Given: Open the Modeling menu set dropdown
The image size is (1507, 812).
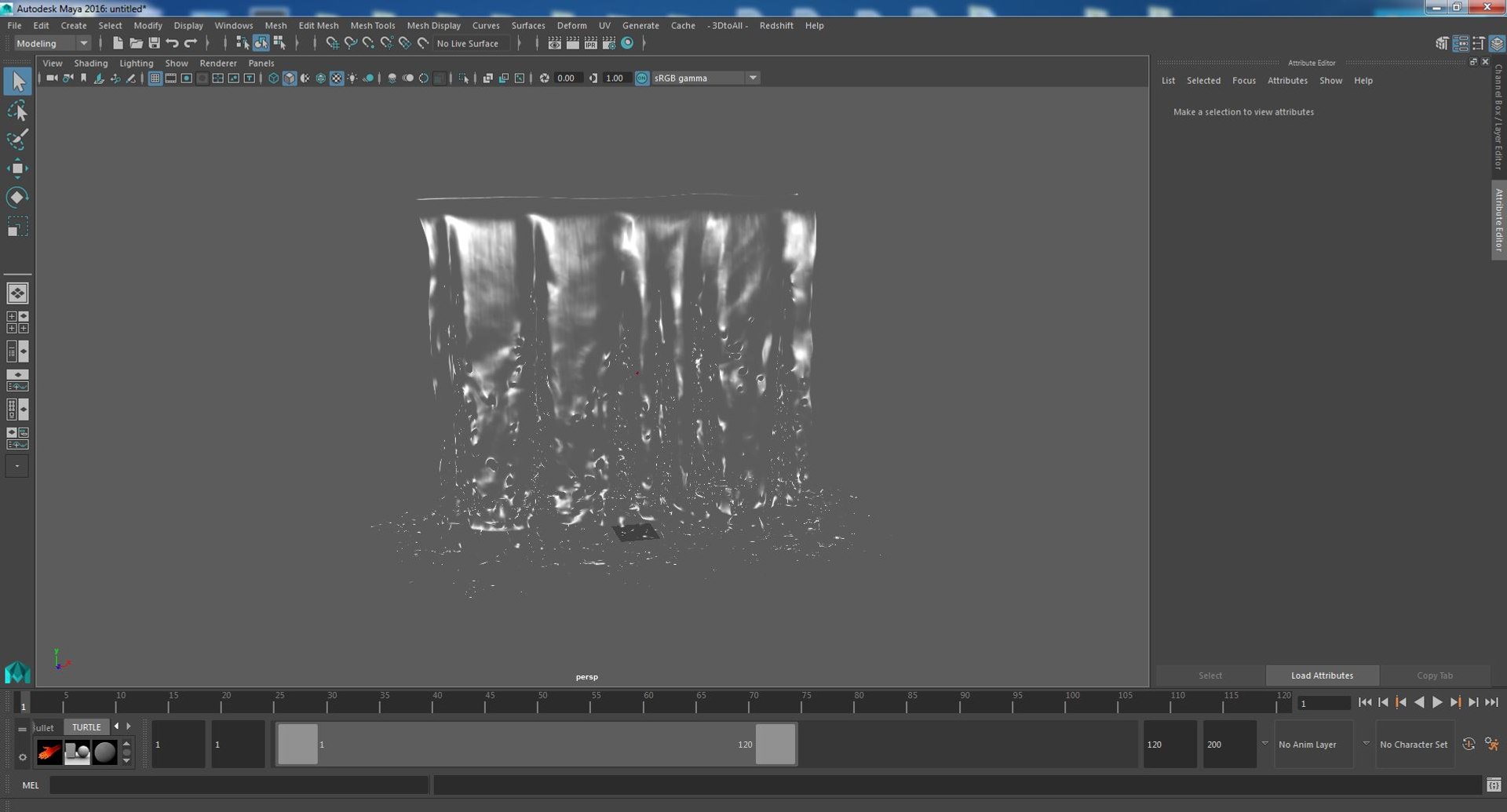Looking at the screenshot, I should [53, 43].
